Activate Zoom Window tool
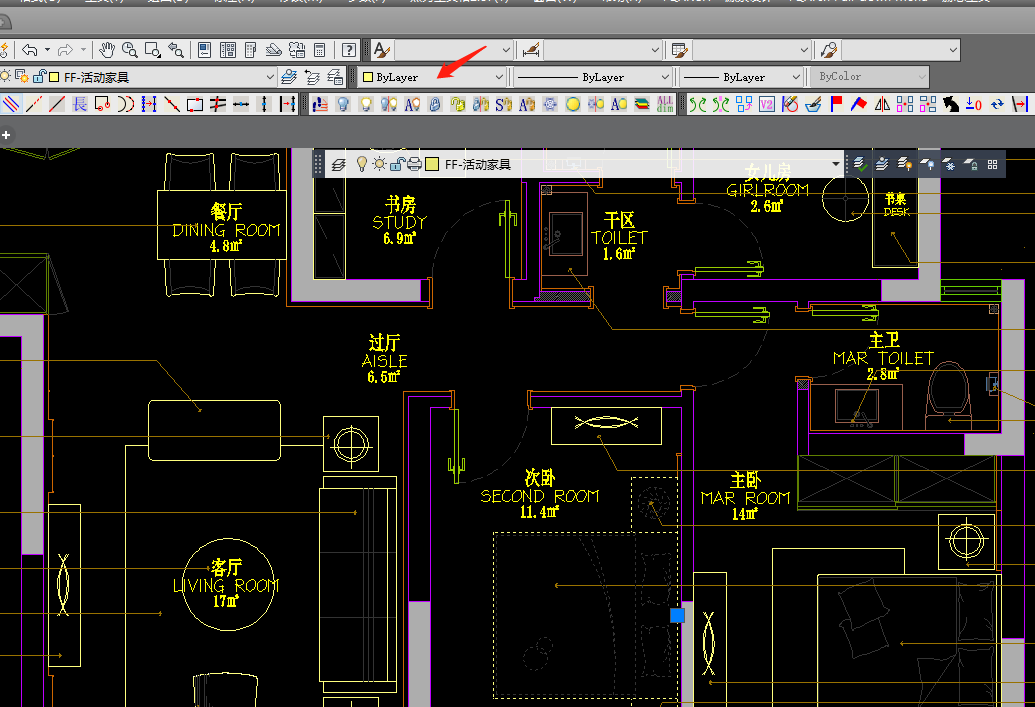Viewport: 1035px width, 707px height. [152, 50]
